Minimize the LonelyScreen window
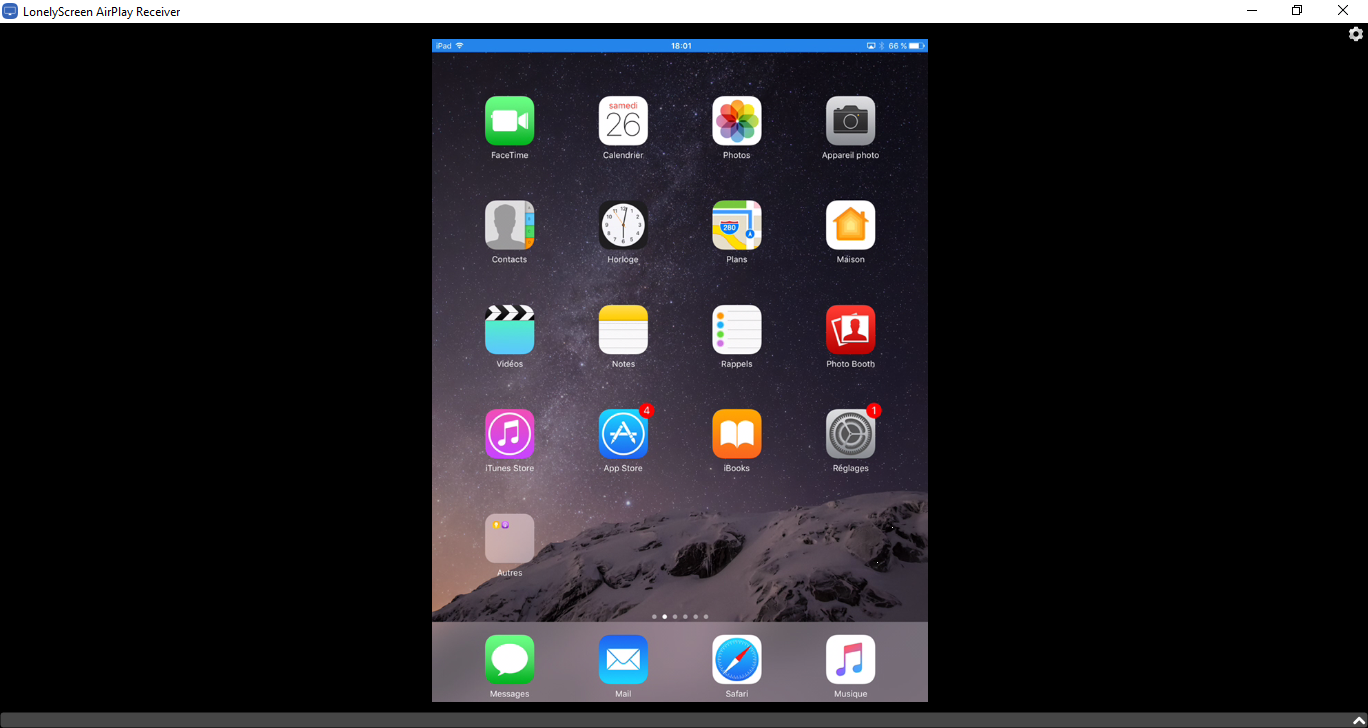The image size is (1368, 728). pos(1252,11)
